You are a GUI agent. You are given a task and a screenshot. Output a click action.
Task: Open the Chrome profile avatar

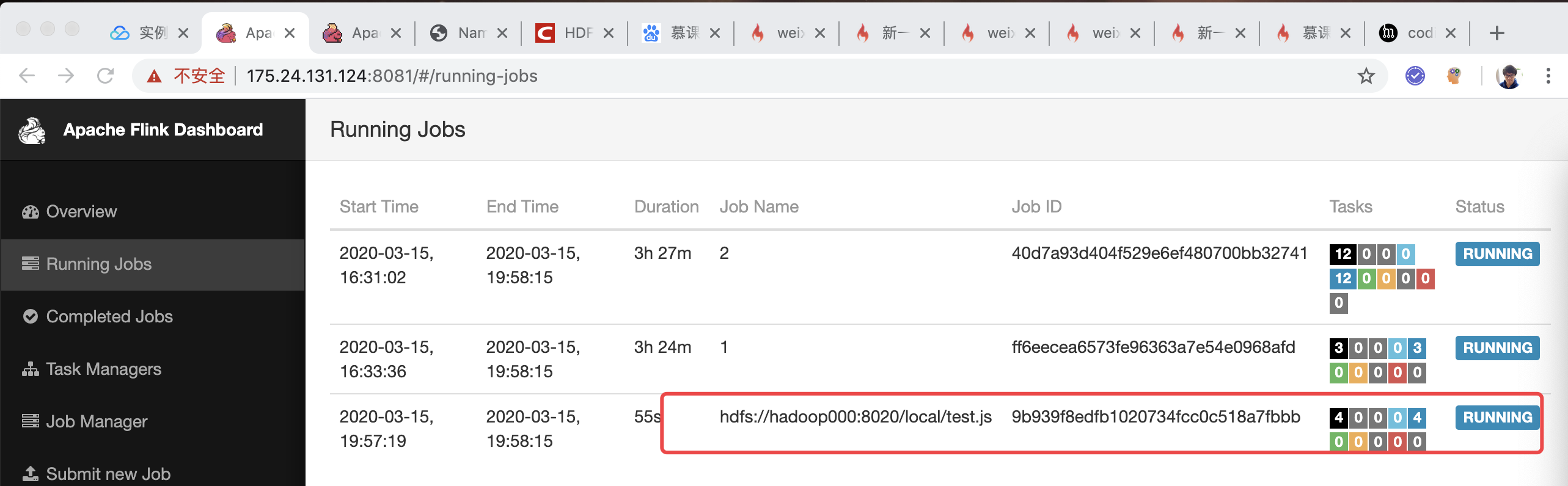(1509, 76)
